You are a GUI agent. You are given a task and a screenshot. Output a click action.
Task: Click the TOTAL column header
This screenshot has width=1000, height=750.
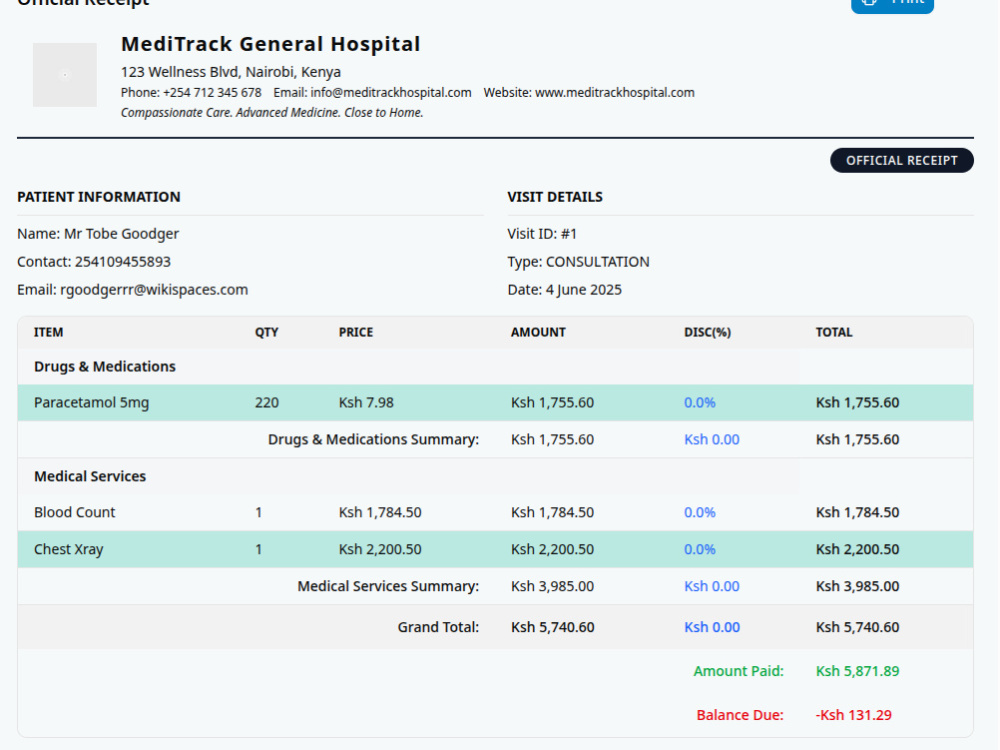click(834, 332)
